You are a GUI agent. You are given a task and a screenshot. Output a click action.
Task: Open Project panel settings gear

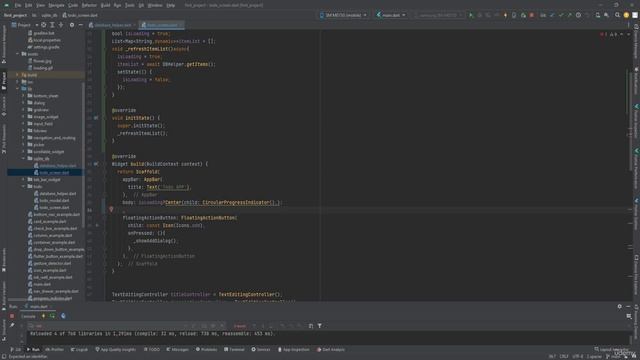coord(72,25)
